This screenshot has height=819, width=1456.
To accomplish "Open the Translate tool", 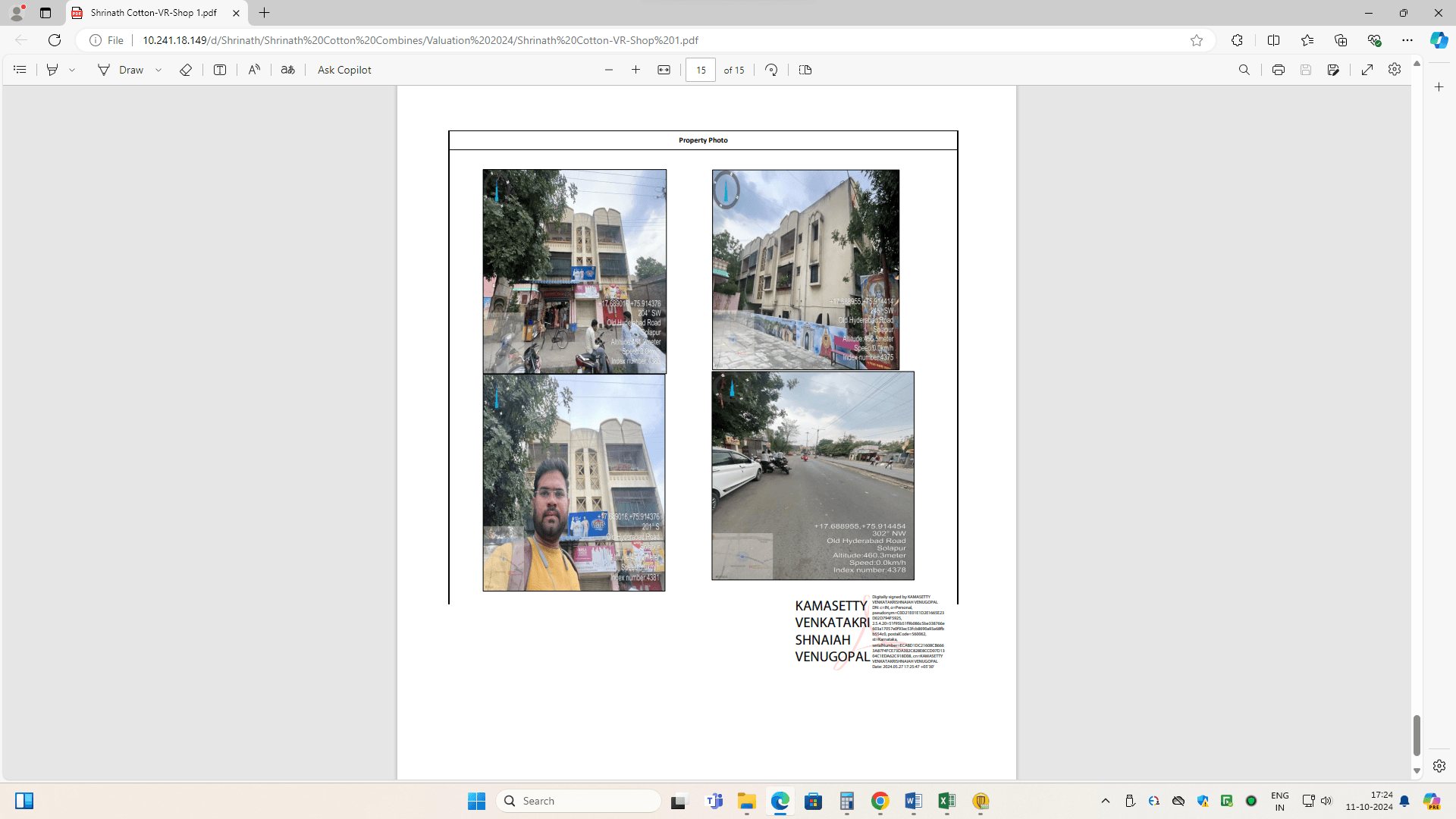I will point(287,70).
